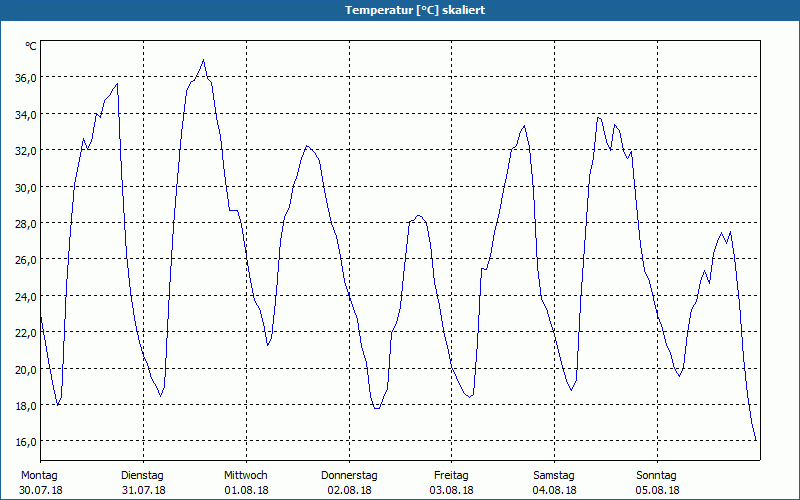Click the 30,0 y-axis value

[26, 187]
